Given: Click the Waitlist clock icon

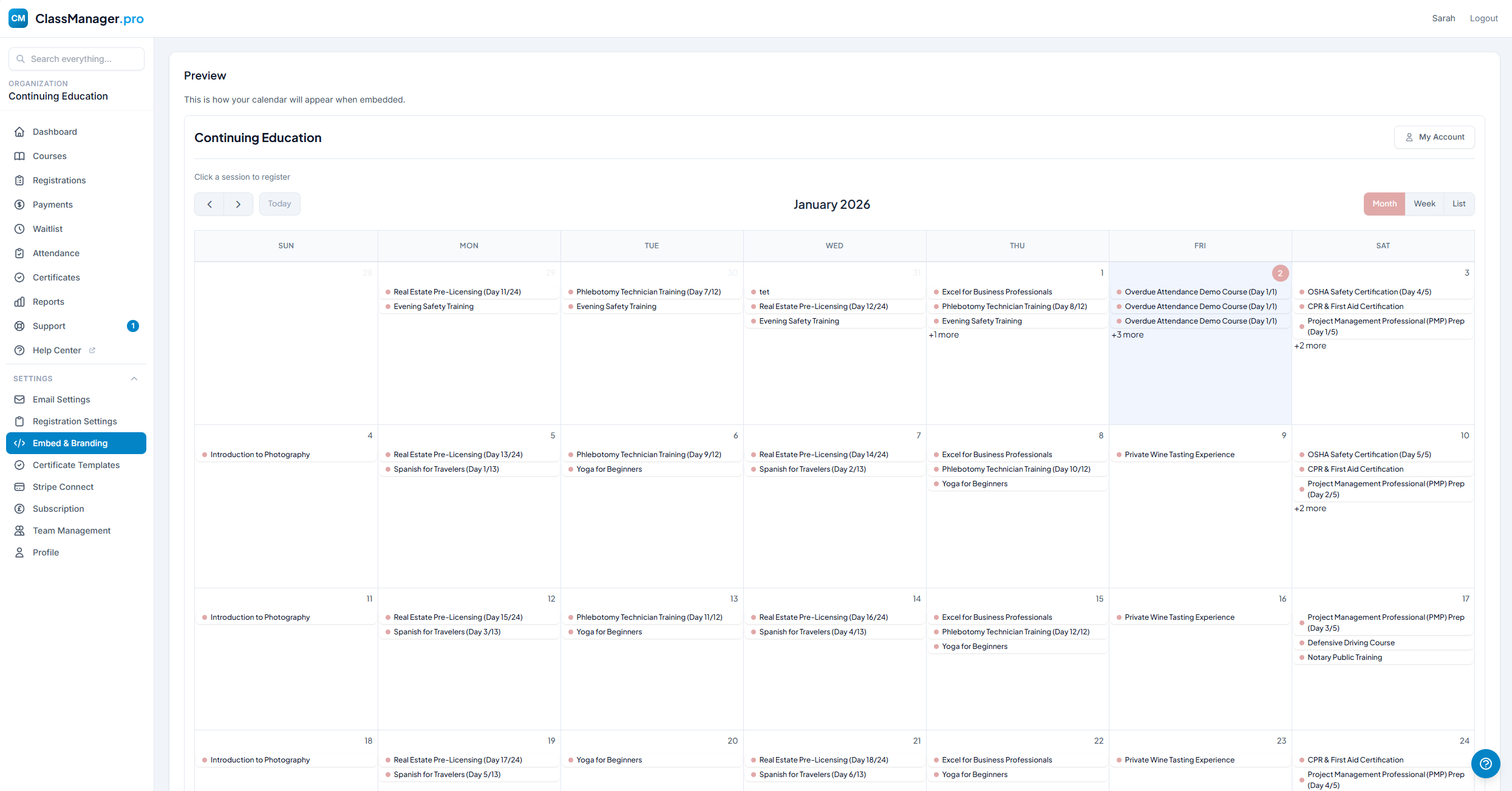Looking at the screenshot, I should [20, 228].
